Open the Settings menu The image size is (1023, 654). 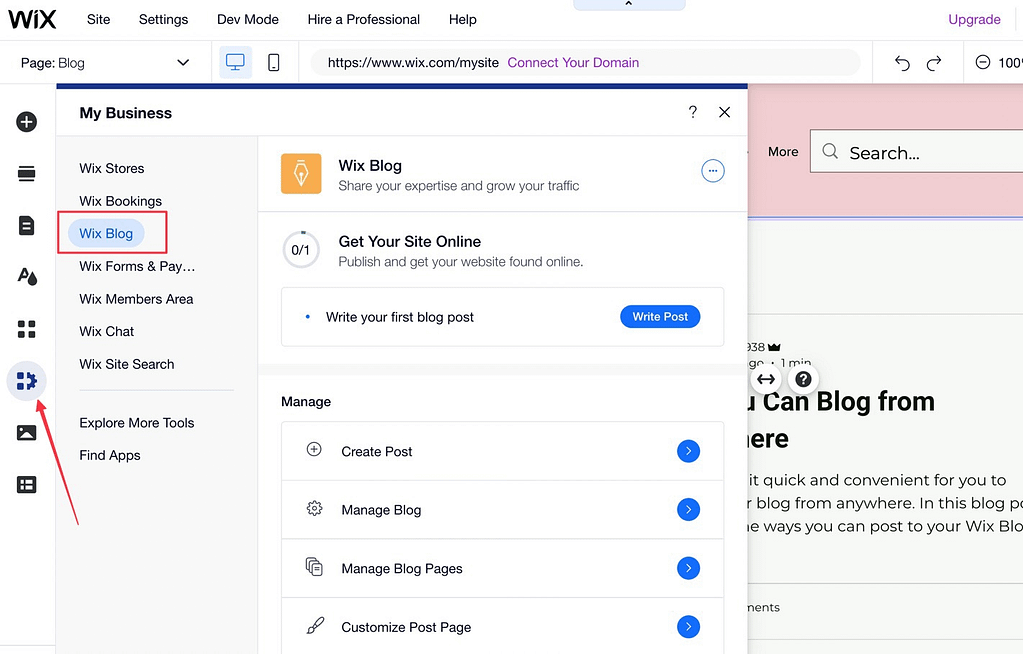(x=163, y=20)
